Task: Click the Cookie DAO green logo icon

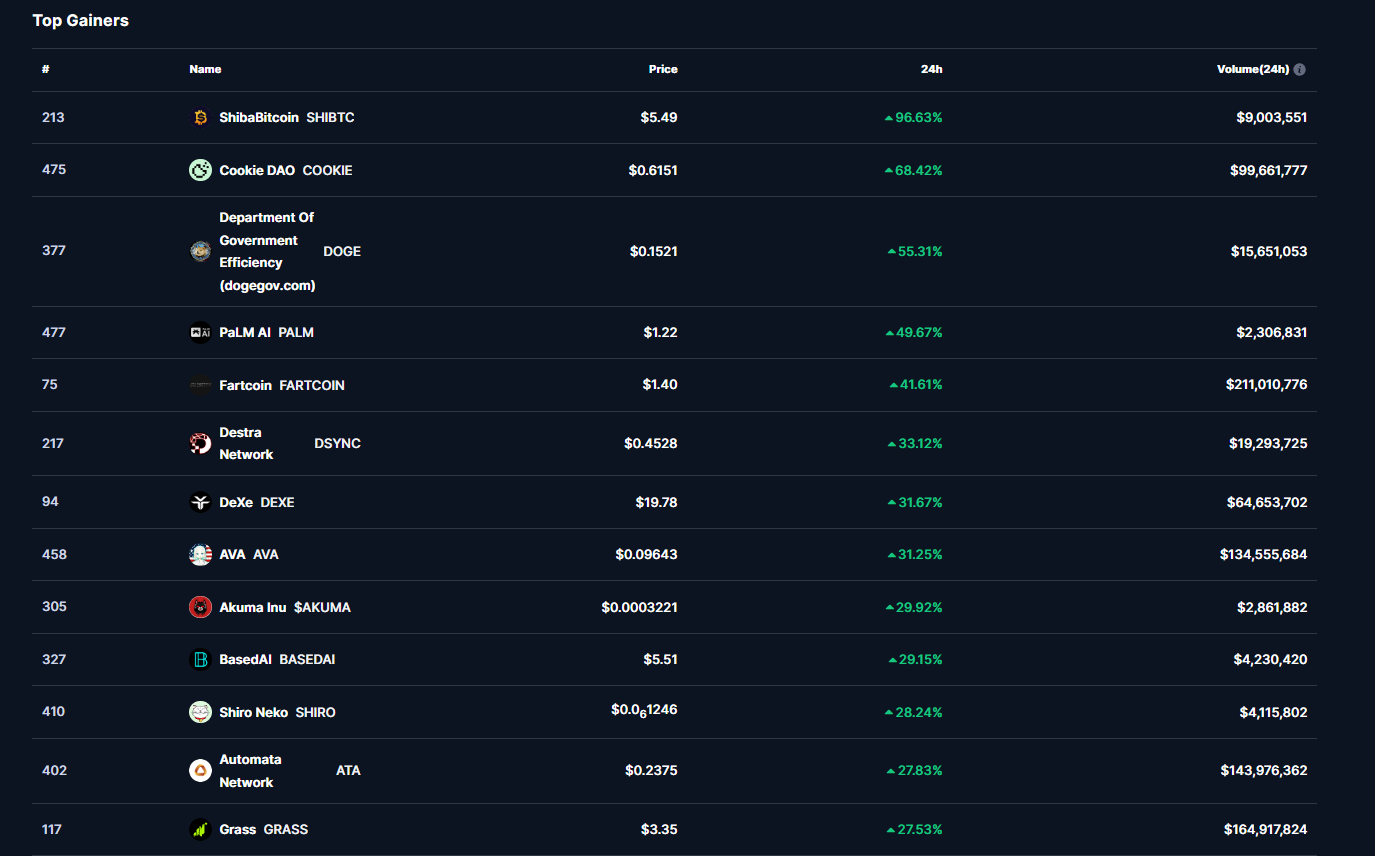Action: [x=200, y=170]
